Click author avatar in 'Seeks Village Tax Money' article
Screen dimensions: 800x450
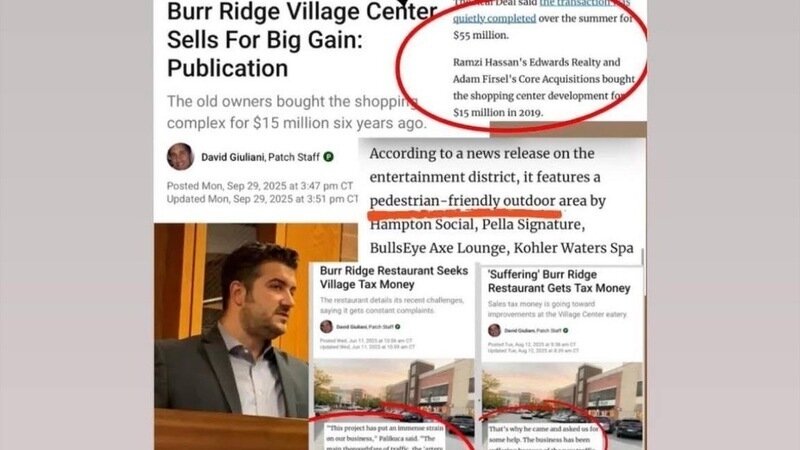[327, 327]
